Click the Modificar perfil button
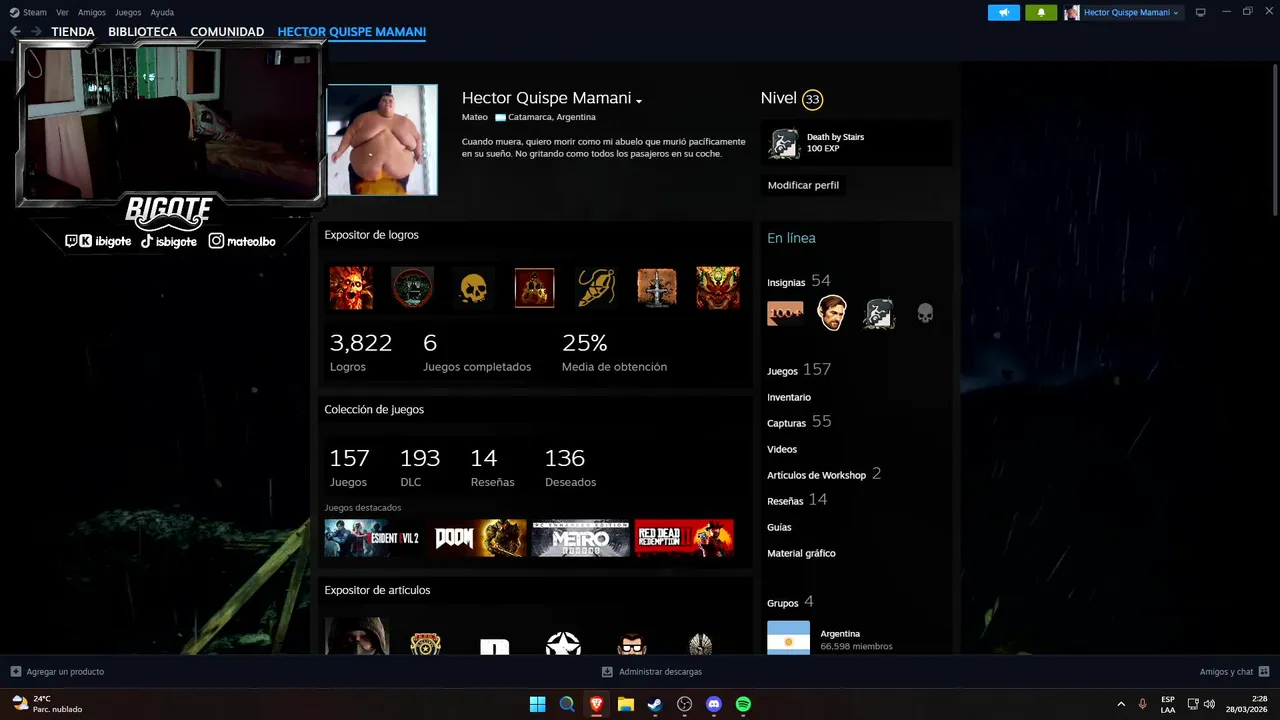 click(x=803, y=185)
